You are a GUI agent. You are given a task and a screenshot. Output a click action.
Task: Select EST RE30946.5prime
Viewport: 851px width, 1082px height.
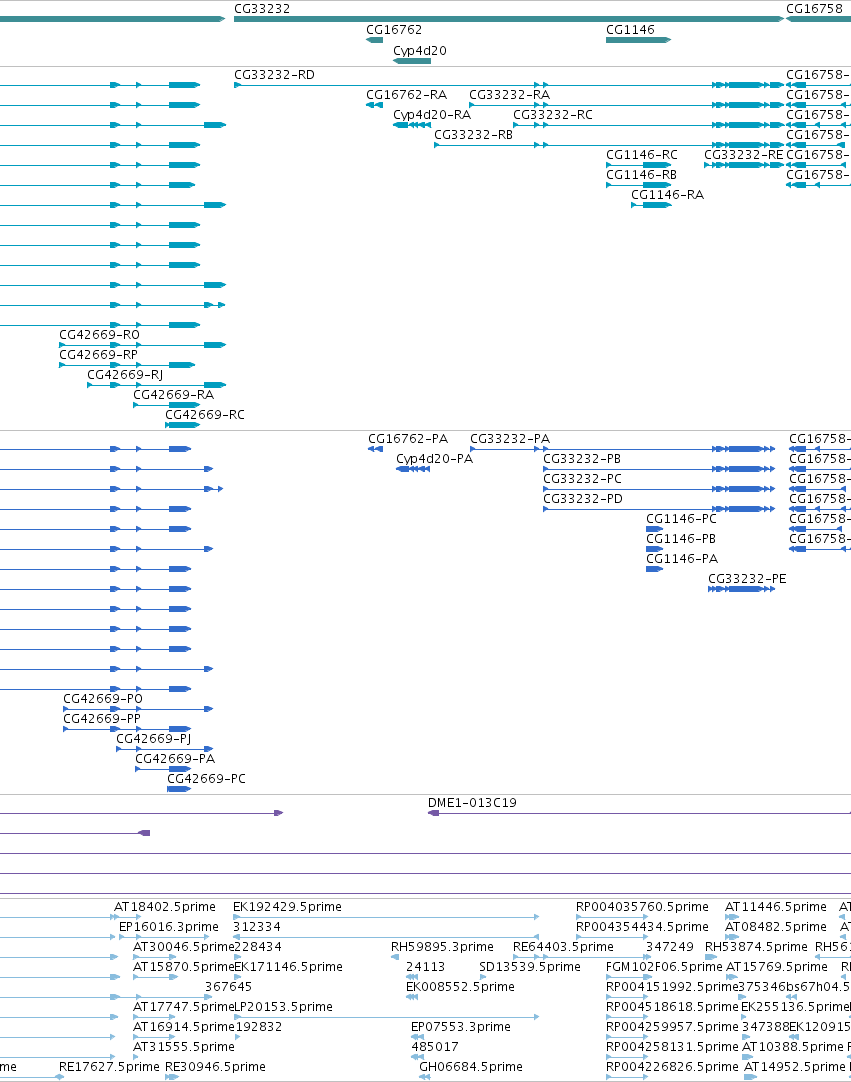coord(171,1077)
